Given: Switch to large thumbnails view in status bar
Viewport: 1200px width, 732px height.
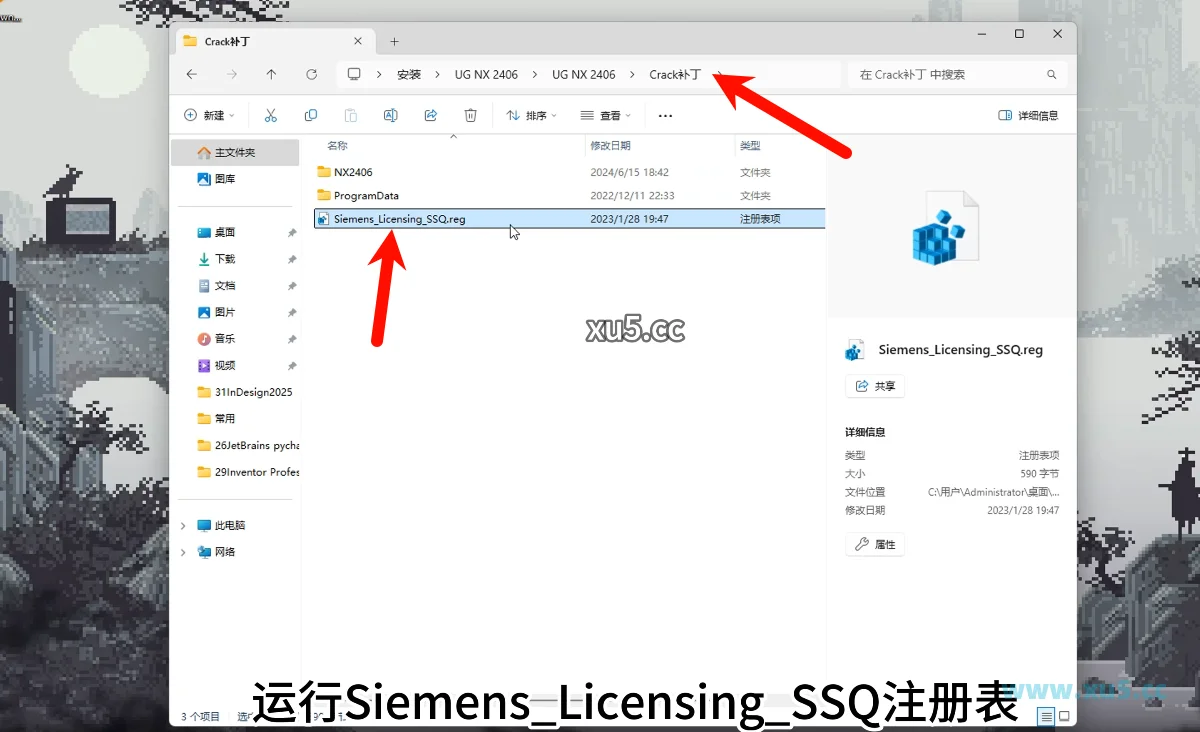Looking at the screenshot, I should click(1064, 716).
